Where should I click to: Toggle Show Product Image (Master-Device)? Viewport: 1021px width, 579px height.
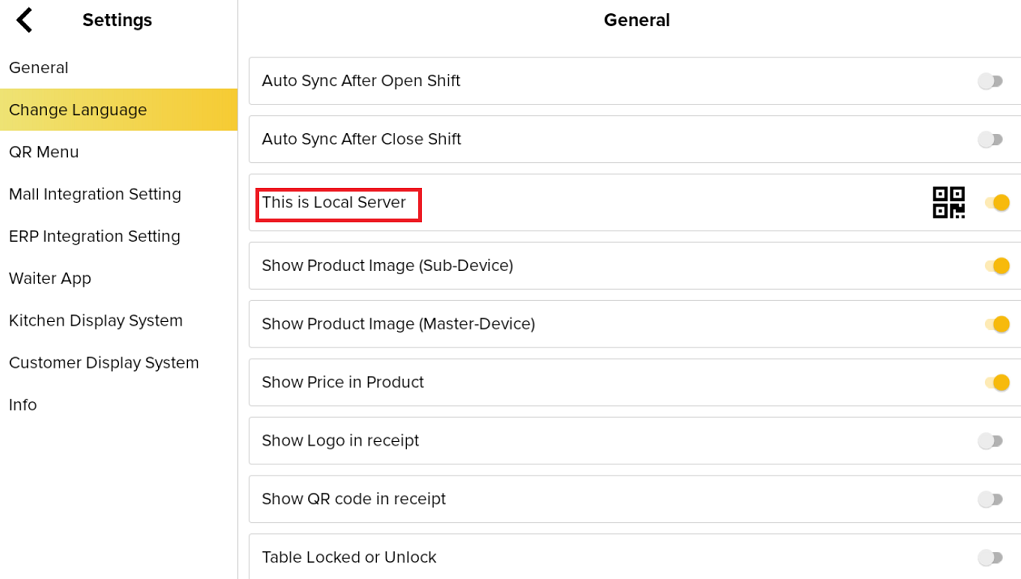click(x=997, y=324)
